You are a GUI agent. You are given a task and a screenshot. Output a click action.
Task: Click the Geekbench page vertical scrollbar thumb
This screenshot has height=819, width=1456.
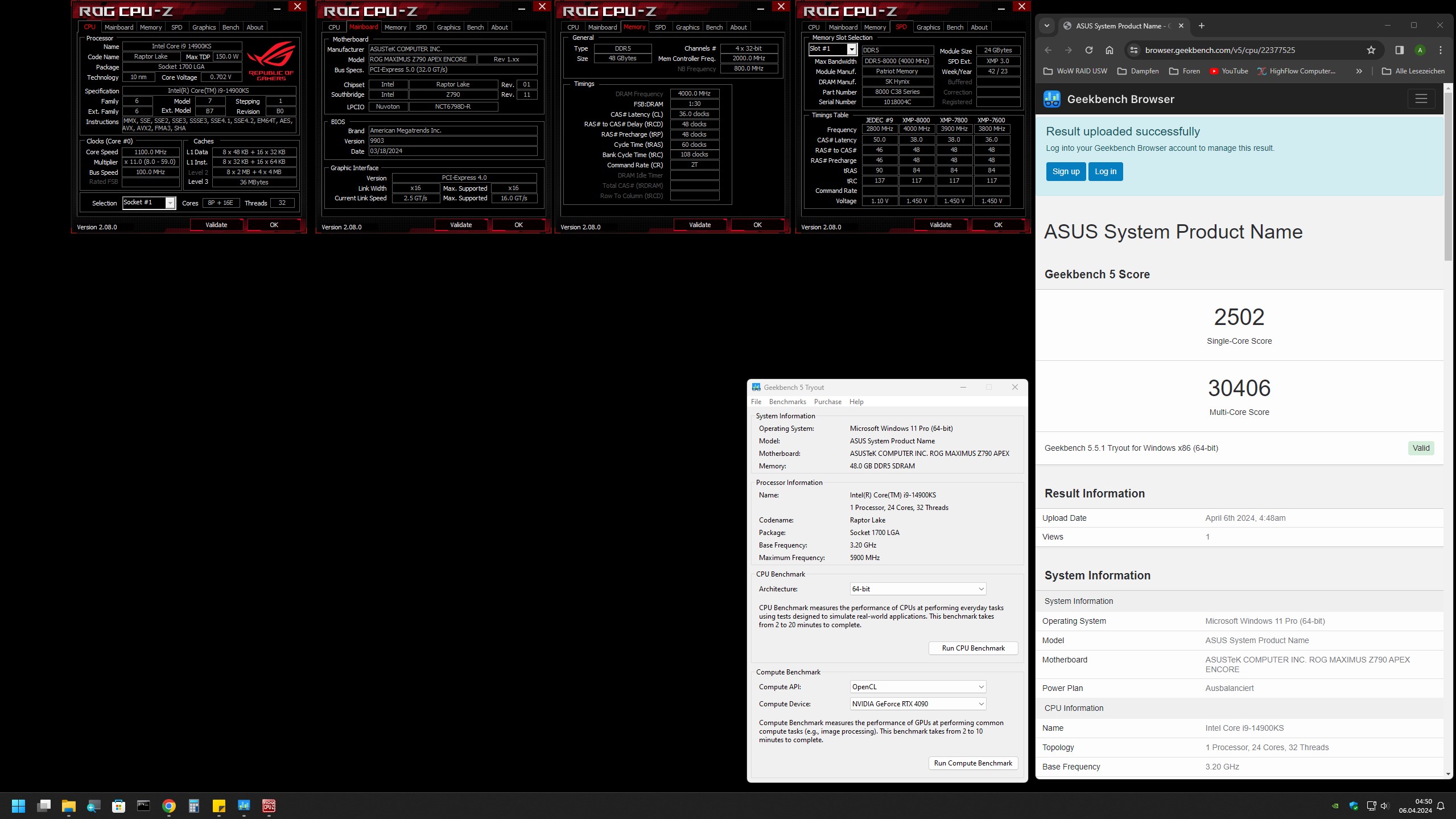click(1448, 176)
